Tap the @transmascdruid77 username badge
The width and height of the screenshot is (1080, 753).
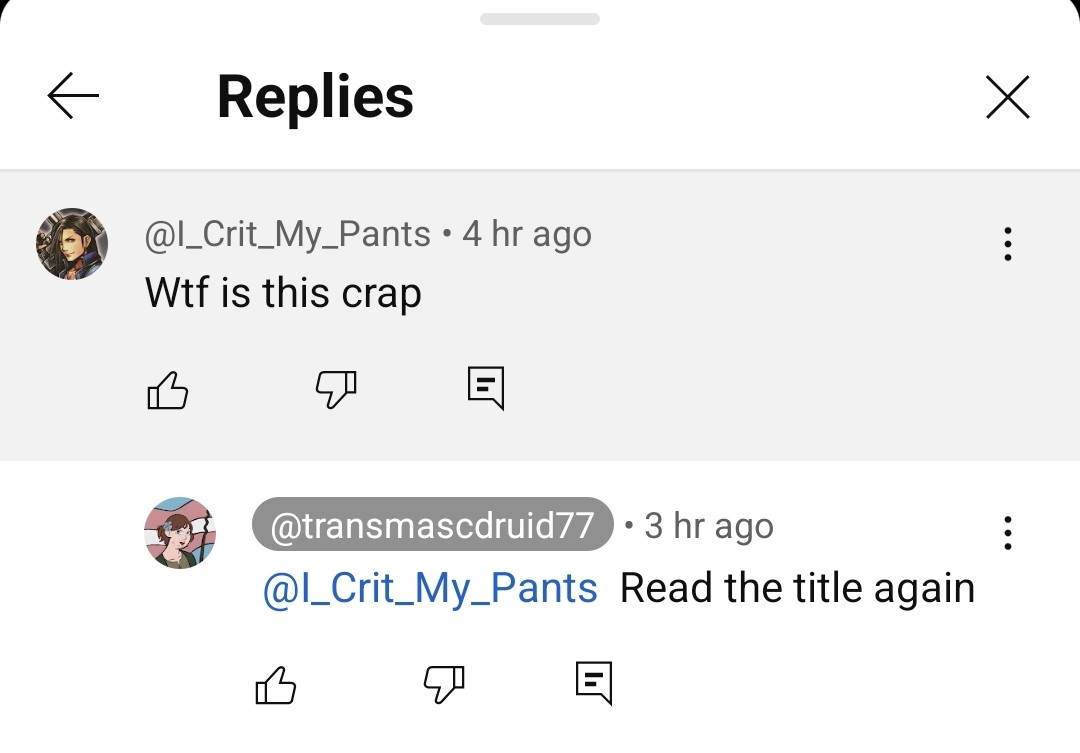(432, 525)
